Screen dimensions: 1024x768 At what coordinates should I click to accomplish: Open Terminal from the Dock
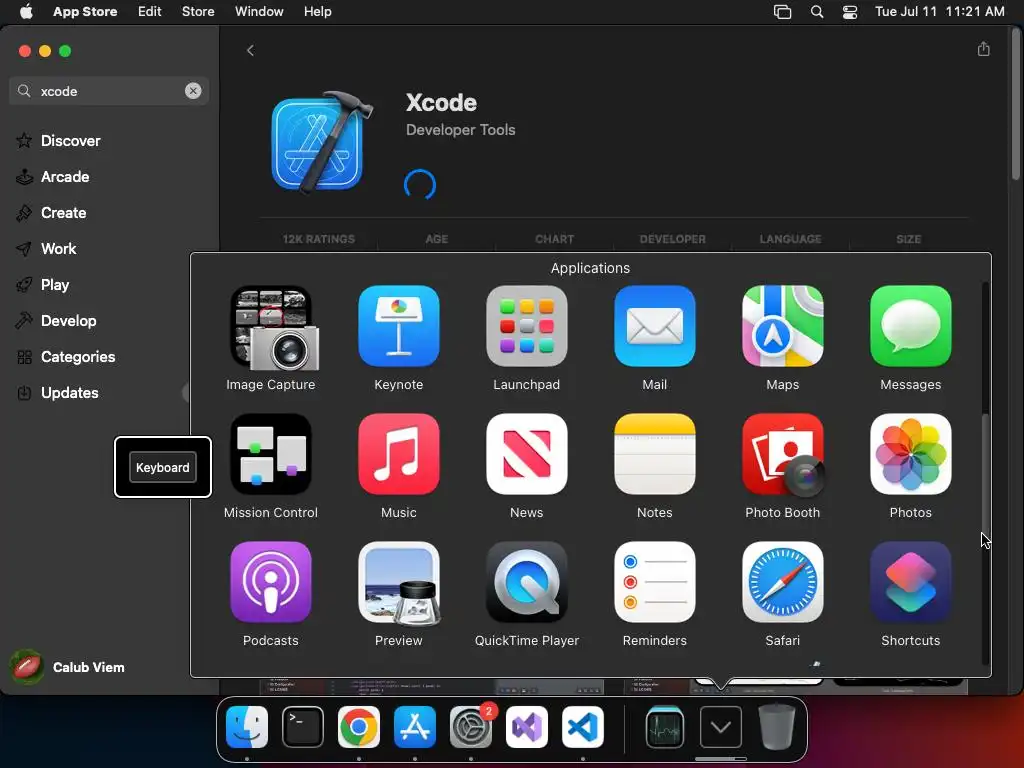coord(303,727)
